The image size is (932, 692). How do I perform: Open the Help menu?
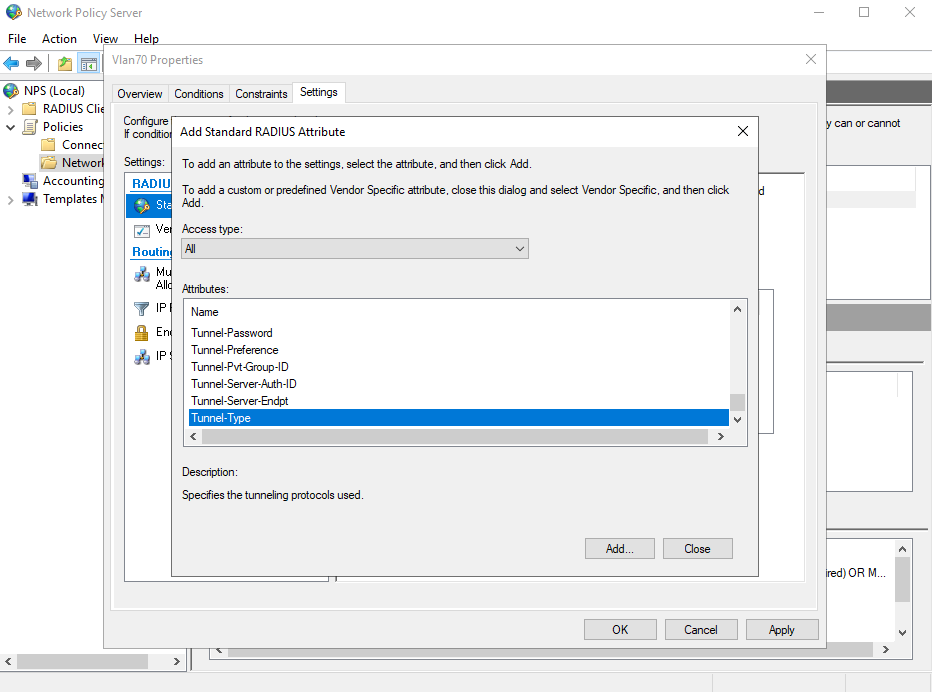click(x=146, y=39)
